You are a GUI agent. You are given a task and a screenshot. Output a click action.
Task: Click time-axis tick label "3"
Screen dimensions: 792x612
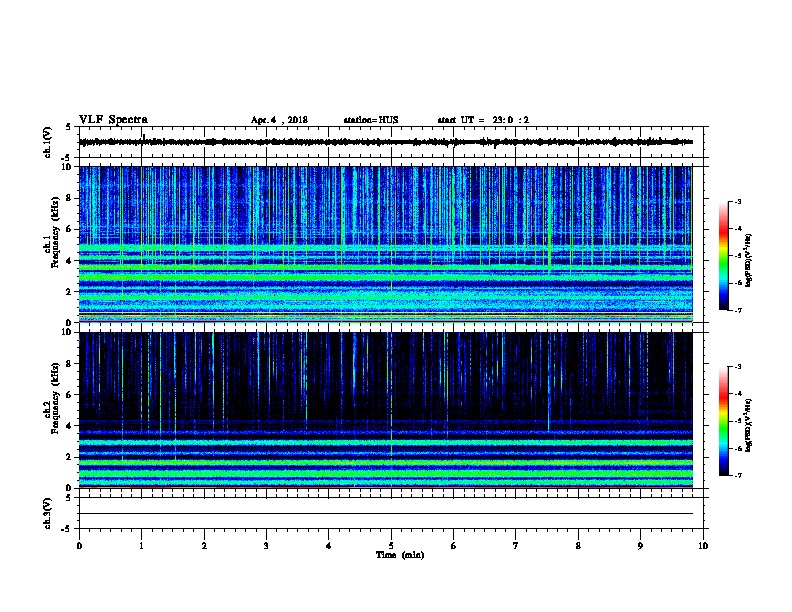(x=266, y=546)
